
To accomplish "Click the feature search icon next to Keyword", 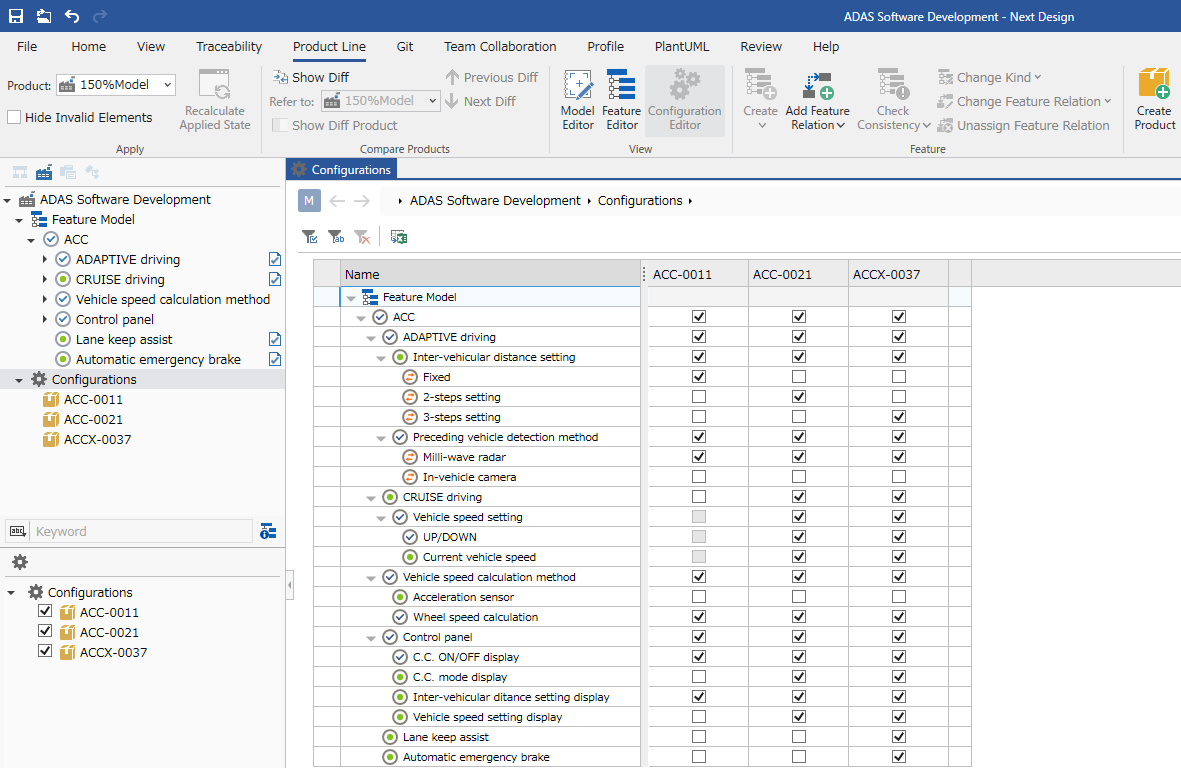I will point(268,532).
